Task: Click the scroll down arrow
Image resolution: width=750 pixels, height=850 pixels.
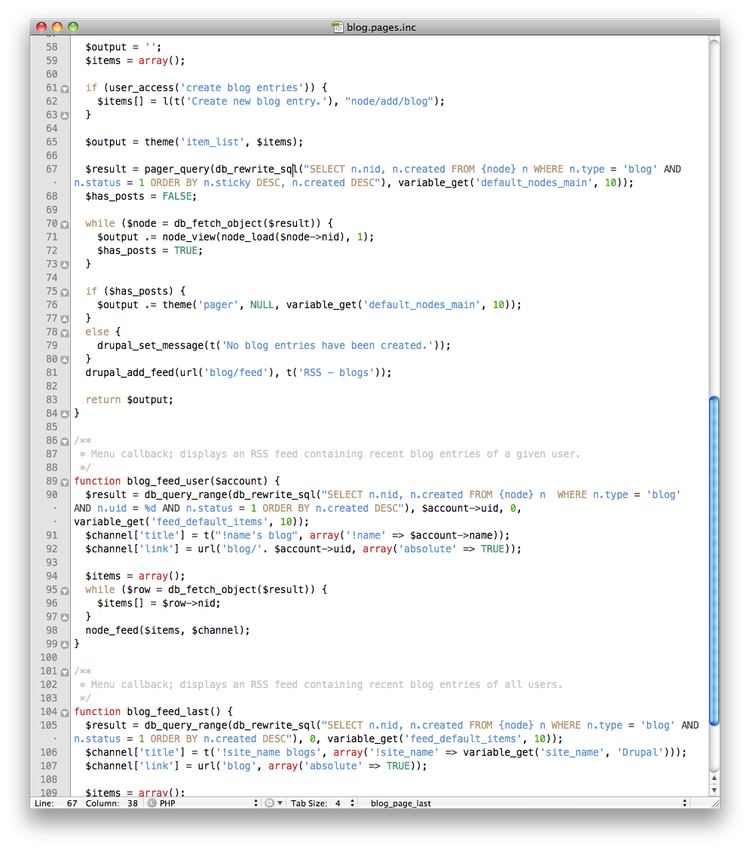Action: [714, 790]
